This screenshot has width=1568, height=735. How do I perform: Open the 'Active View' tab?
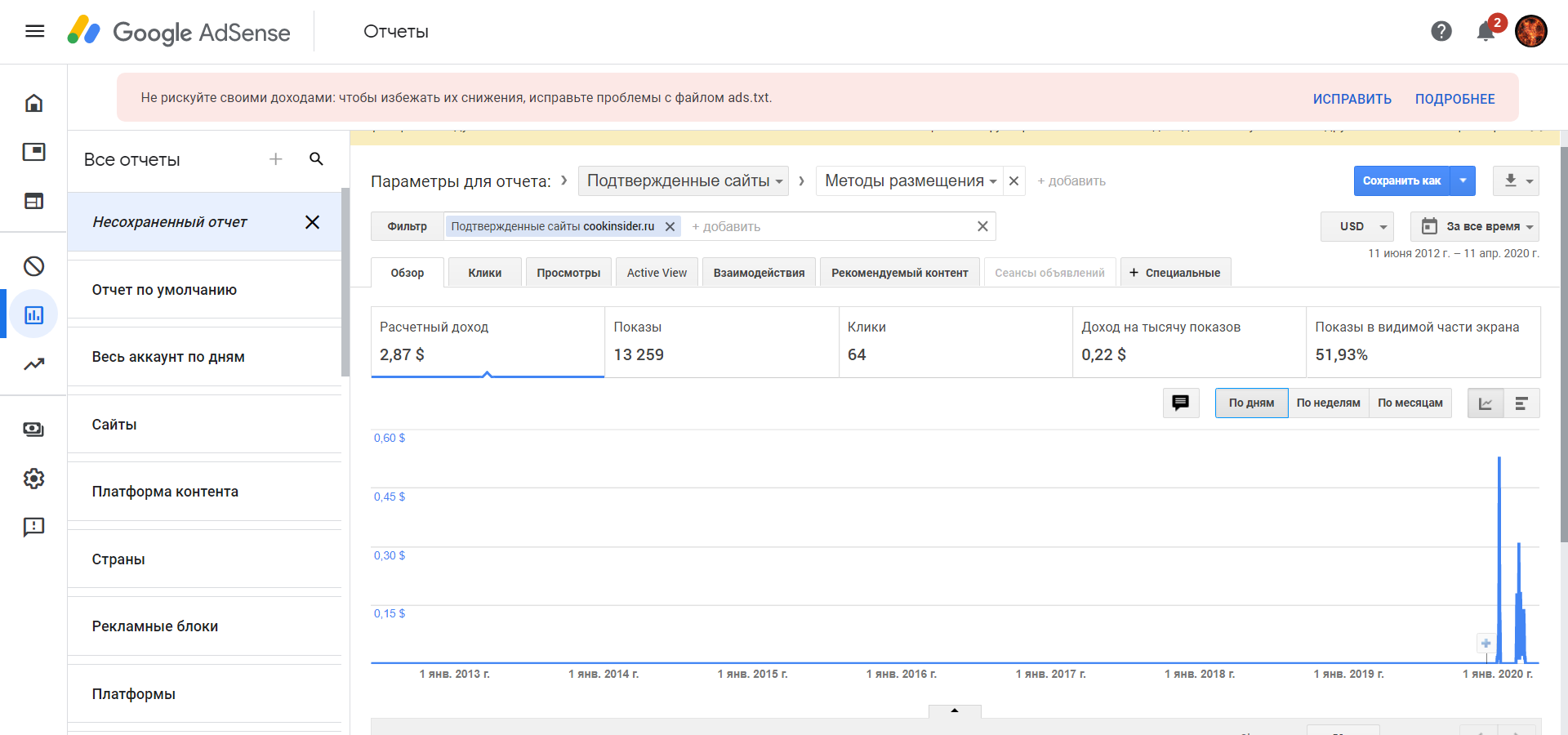coord(657,273)
